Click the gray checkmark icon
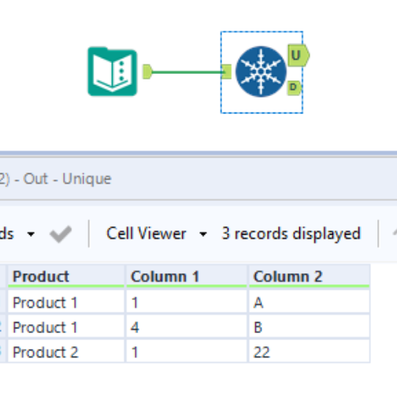This screenshot has height=400, width=397. click(x=61, y=234)
